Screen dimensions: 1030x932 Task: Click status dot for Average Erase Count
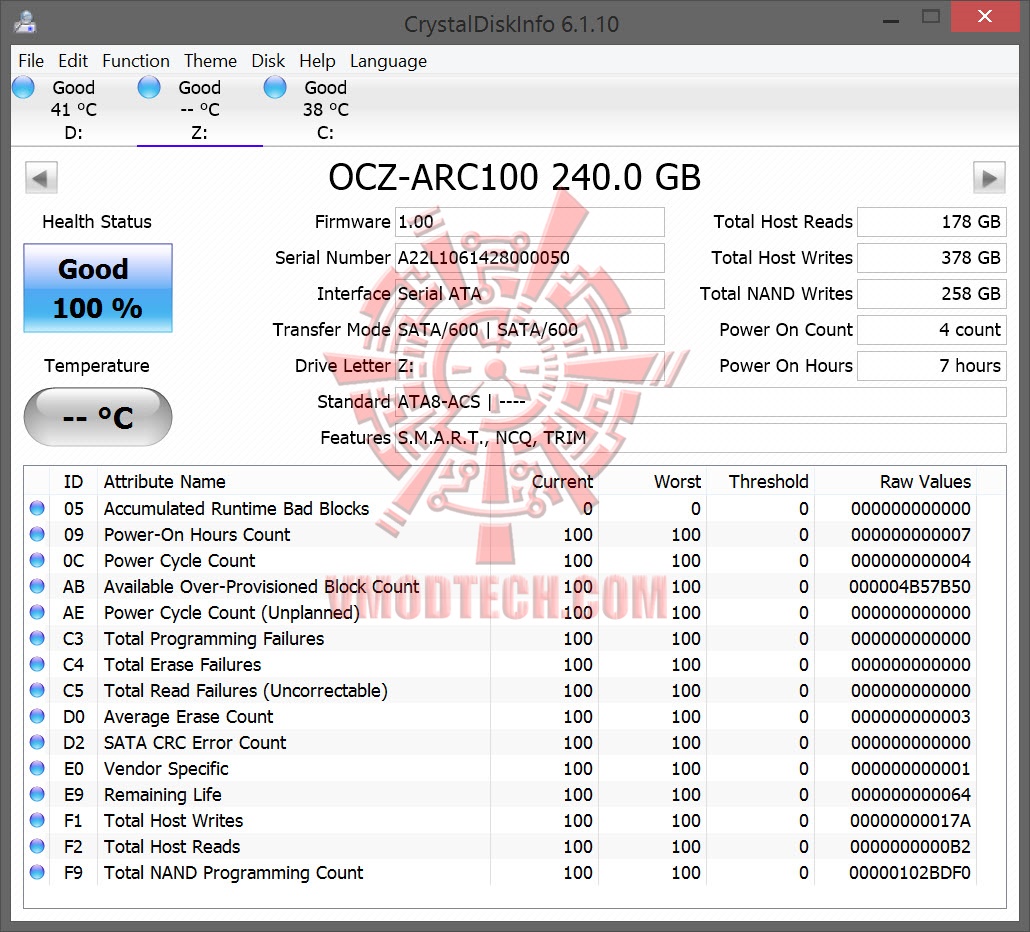[37, 716]
